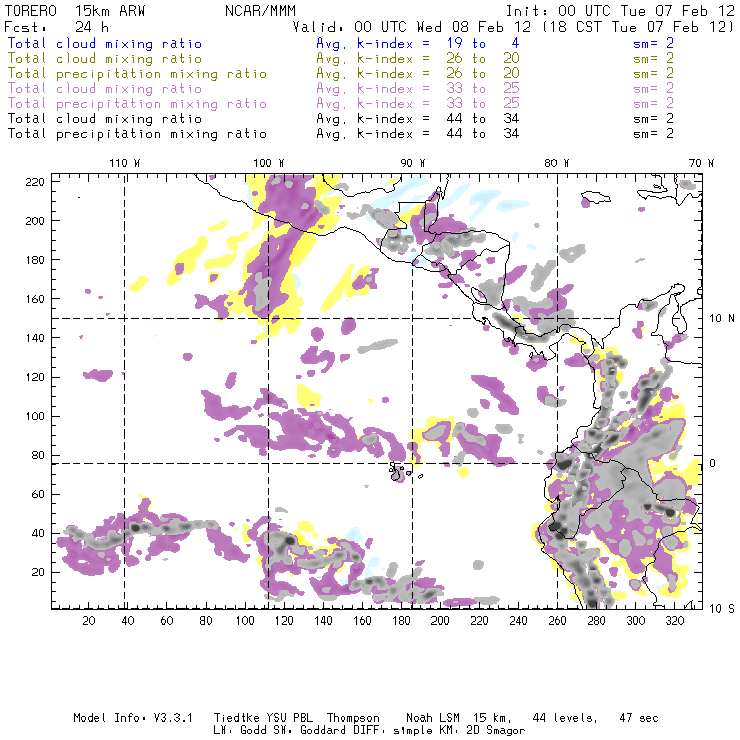Select the "260" horizontal axis tick label
Screen dimensions: 740x740
click(x=557, y=621)
